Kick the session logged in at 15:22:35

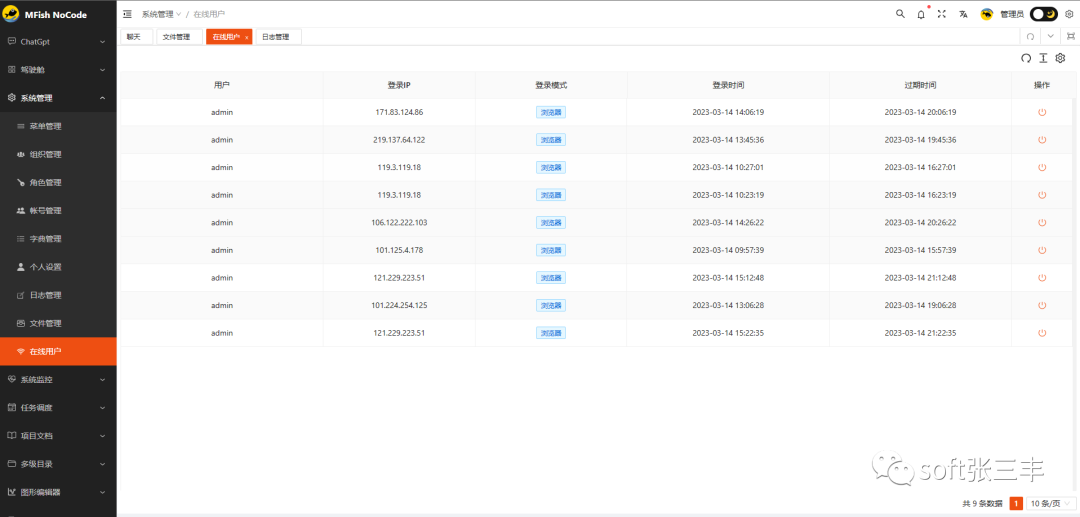point(1042,333)
